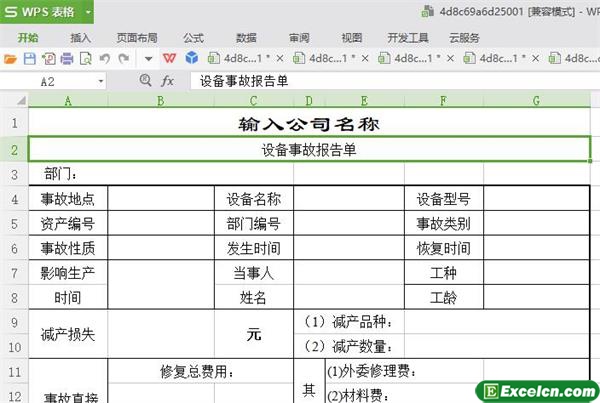Select the 恢复时间 cell
This screenshot has width=600, height=403.
(443, 248)
